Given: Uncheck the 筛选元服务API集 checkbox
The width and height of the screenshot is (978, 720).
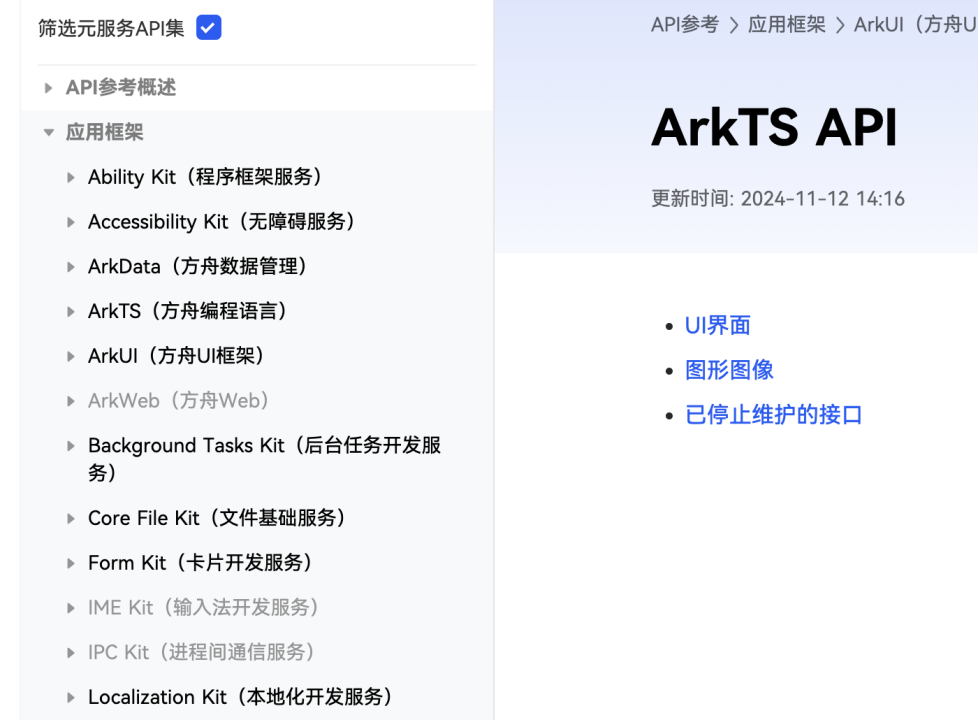Looking at the screenshot, I should (208, 27).
